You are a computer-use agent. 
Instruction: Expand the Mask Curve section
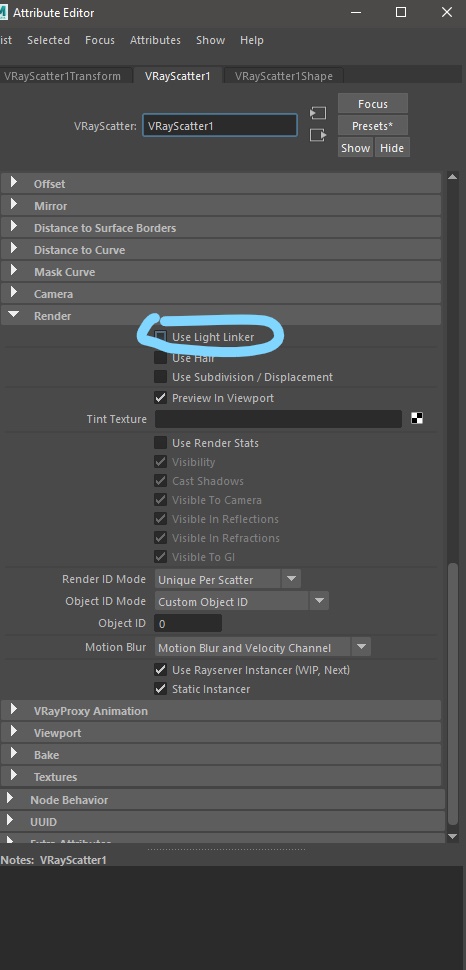point(221,272)
